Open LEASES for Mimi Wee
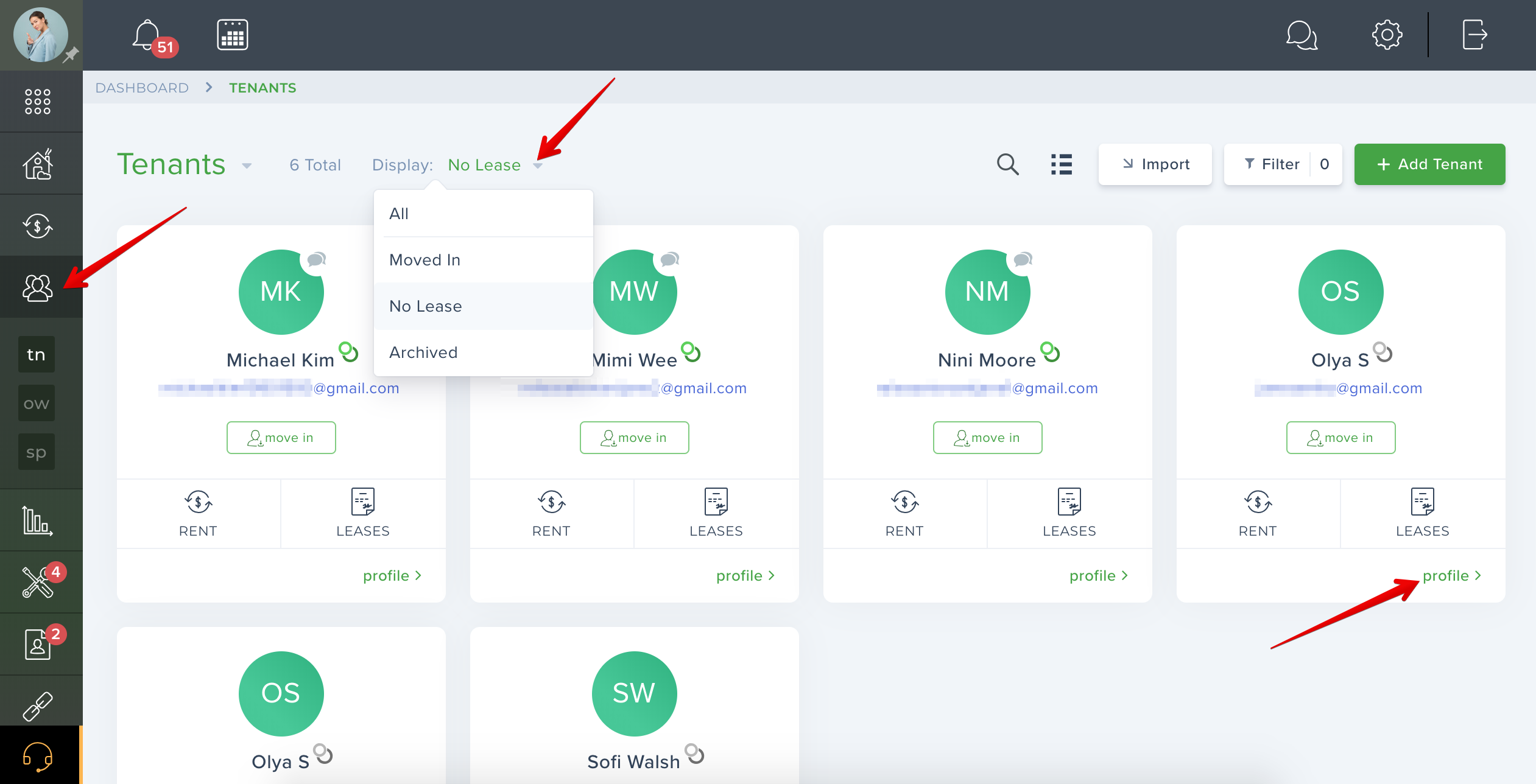 [716, 513]
